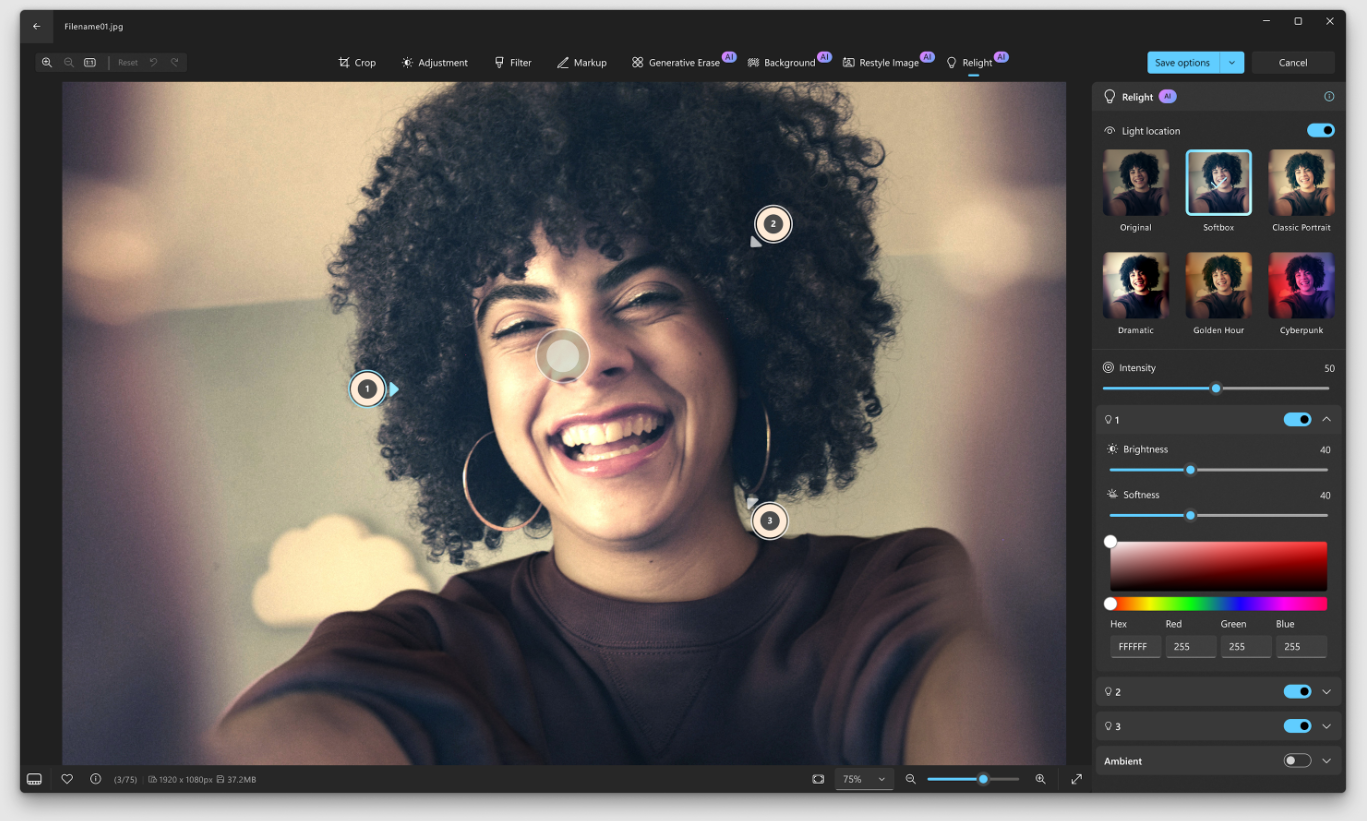Enter fullscreen with the expand arrows icon
Screen dimensions: 1367x821
(1076, 779)
